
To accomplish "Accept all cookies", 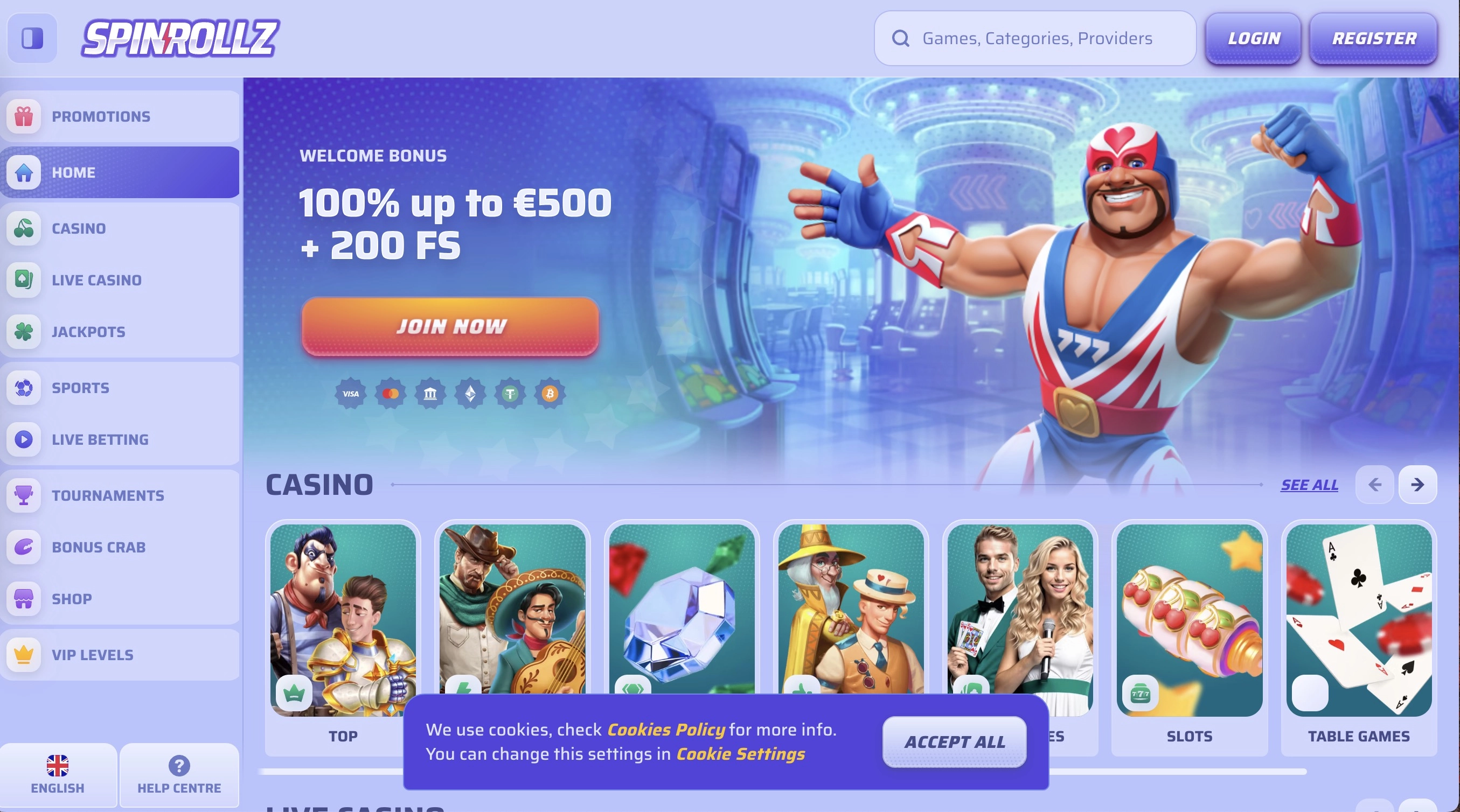I will [x=955, y=742].
